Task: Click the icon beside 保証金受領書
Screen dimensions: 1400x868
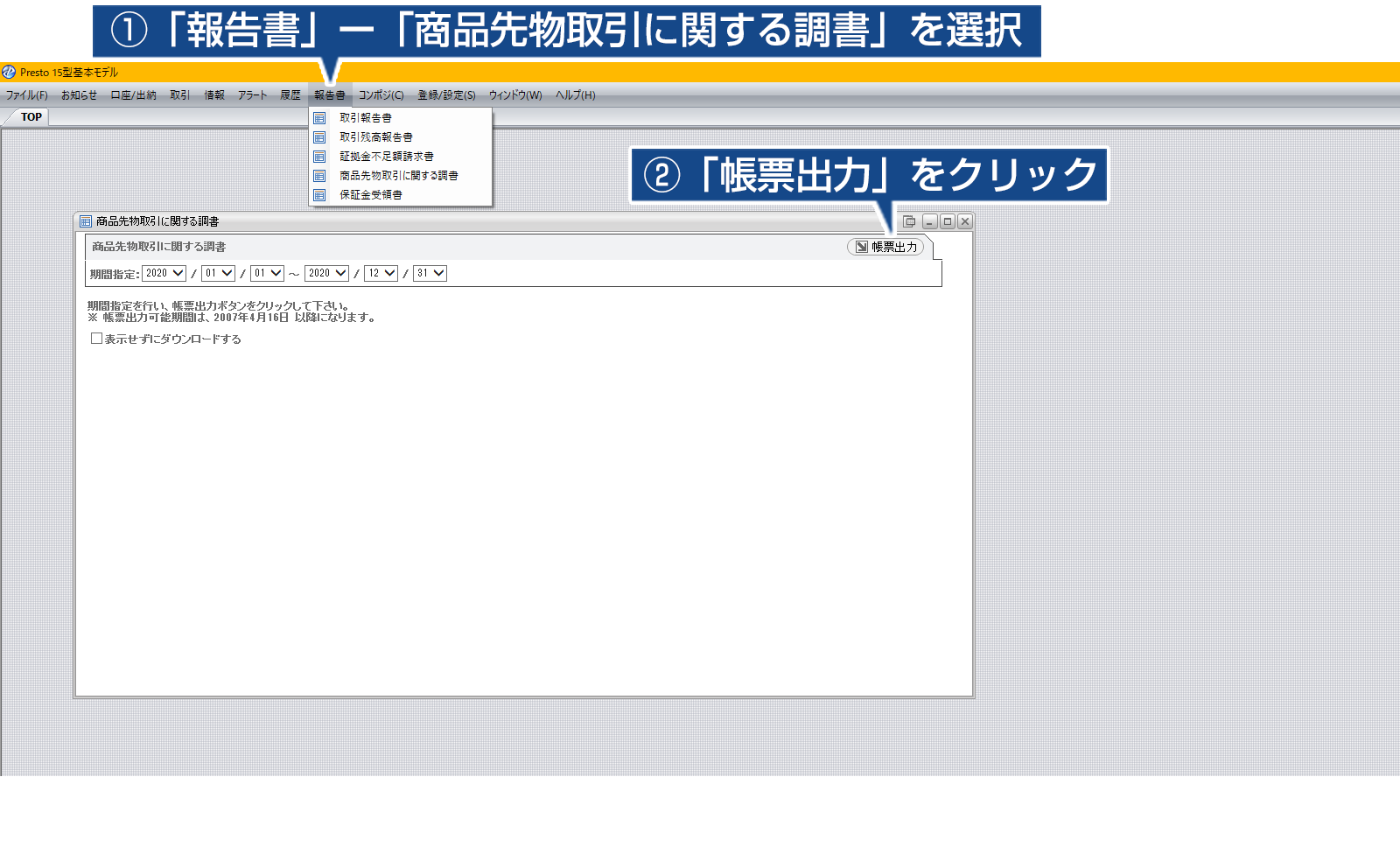Action: 319,195
